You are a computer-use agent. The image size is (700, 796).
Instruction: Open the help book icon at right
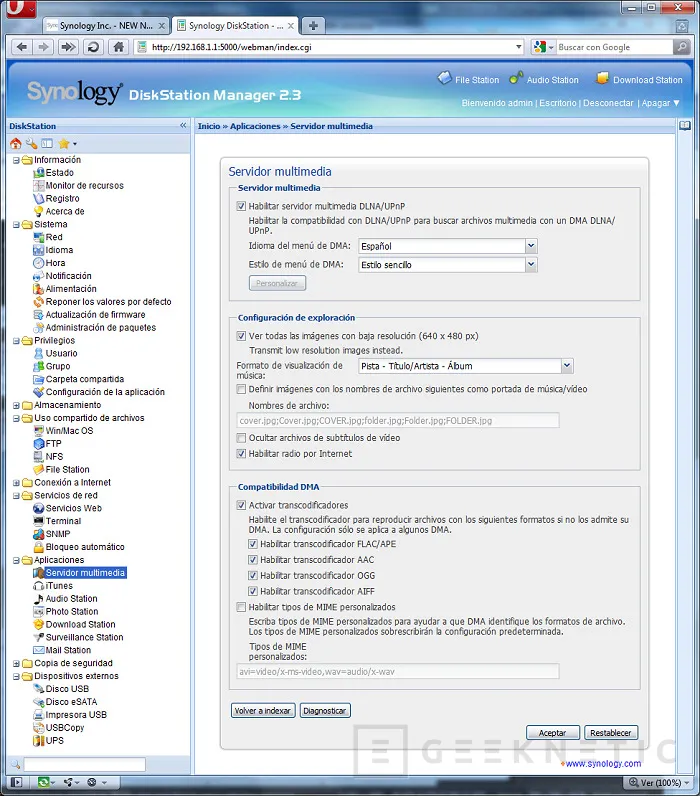click(685, 125)
